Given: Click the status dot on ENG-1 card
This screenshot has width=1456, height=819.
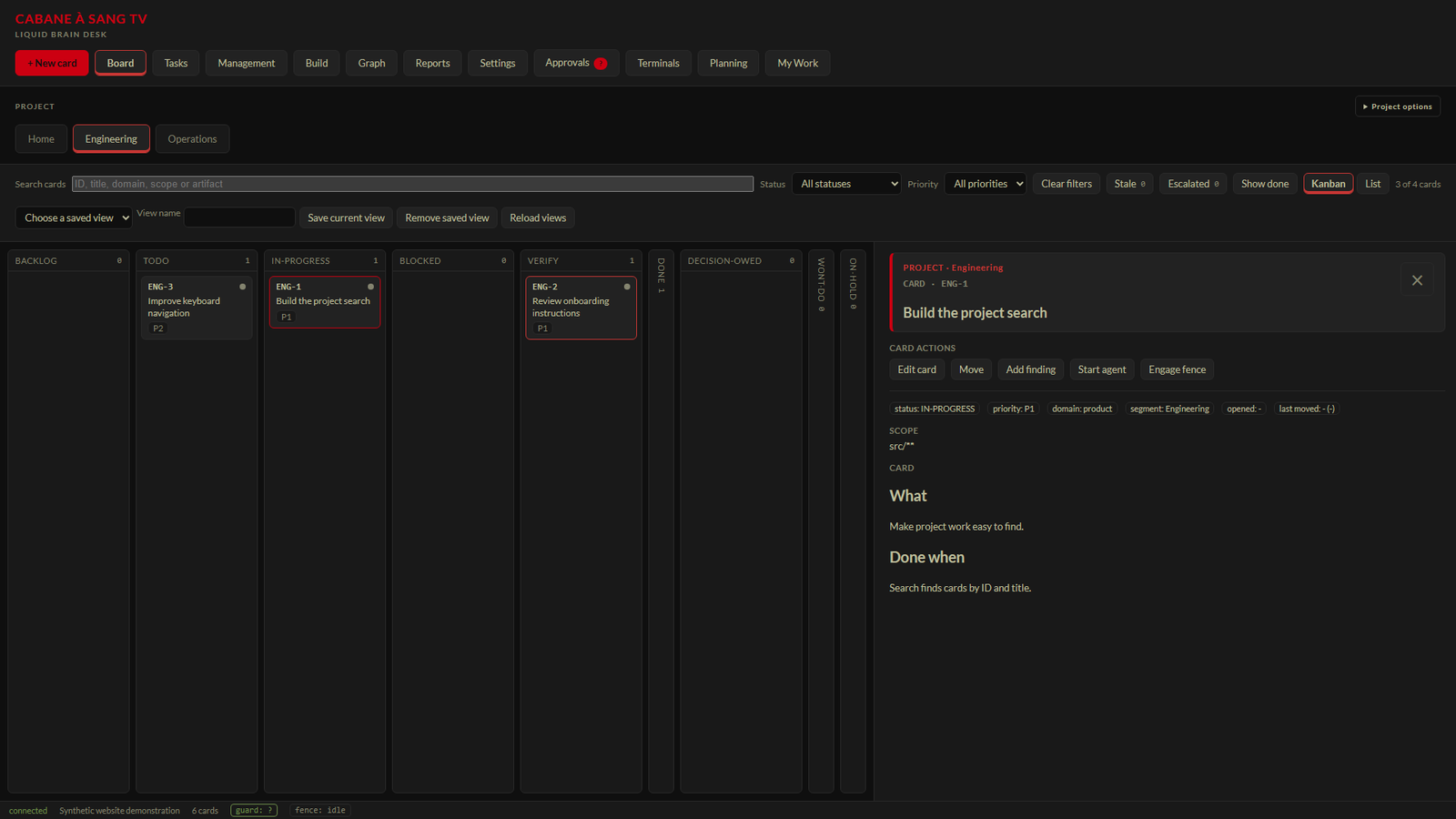Looking at the screenshot, I should pyautogui.click(x=370, y=287).
